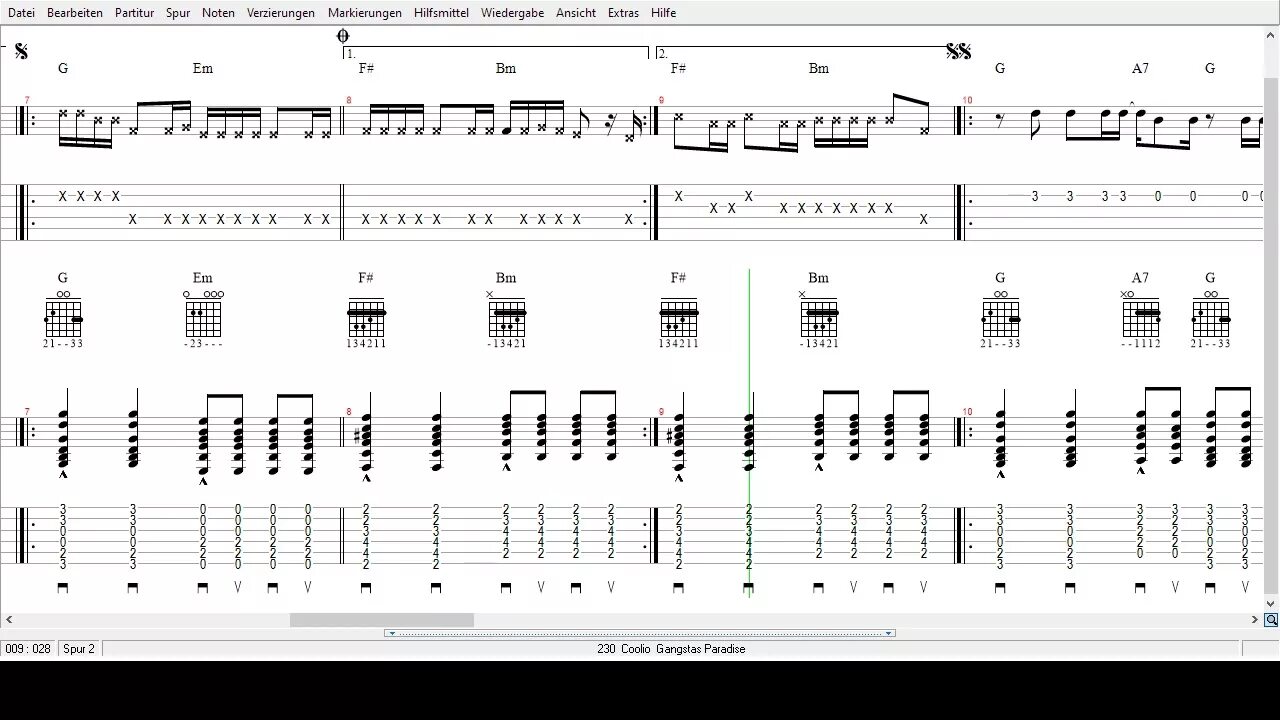Click the double segno sign above measure 10

[959, 51]
